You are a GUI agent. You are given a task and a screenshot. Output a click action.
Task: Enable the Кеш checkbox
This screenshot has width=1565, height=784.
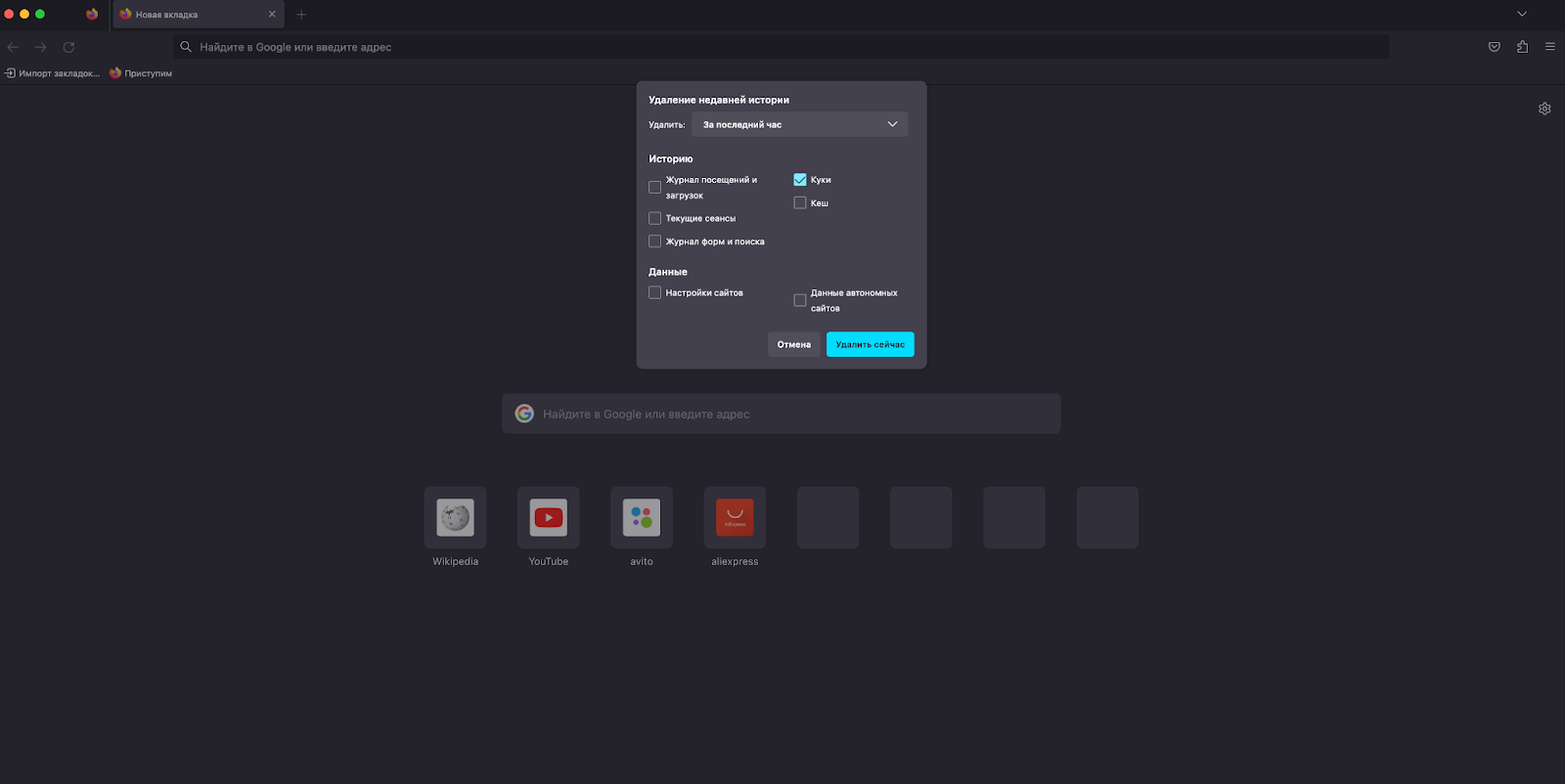tap(800, 203)
